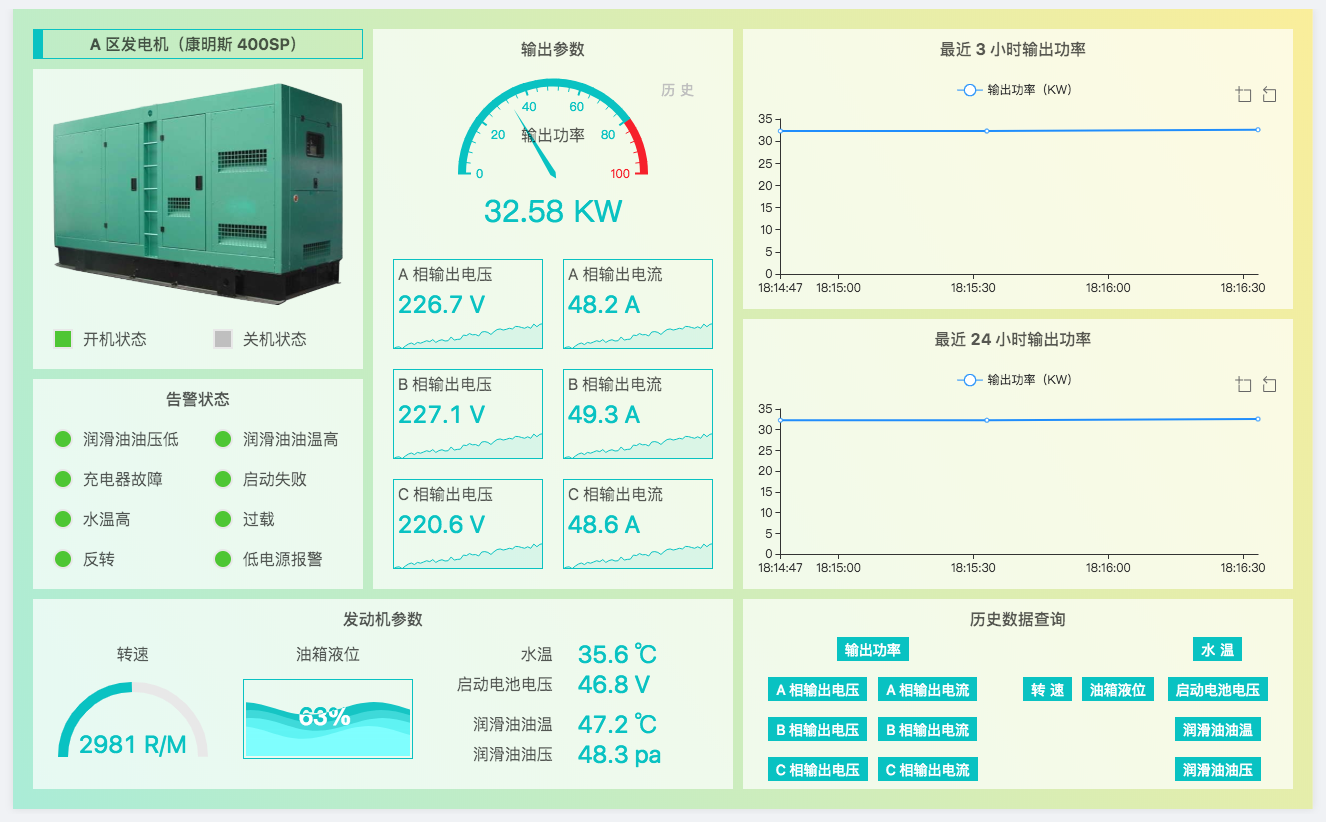This screenshot has width=1326, height=822.
Task: Click the 32.58 KW power reading
Action: [x=553, y=211]
